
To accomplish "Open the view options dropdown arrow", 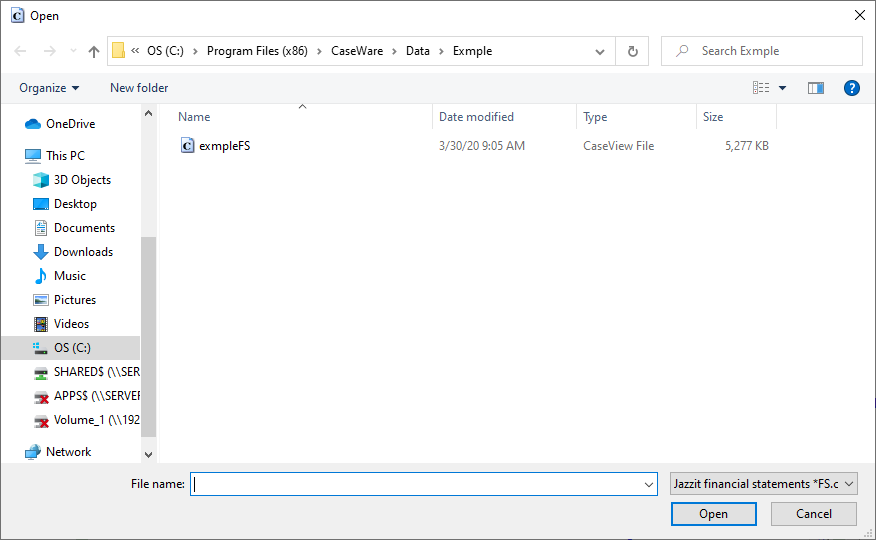I will pyautogui.click(x=782, y=88).
